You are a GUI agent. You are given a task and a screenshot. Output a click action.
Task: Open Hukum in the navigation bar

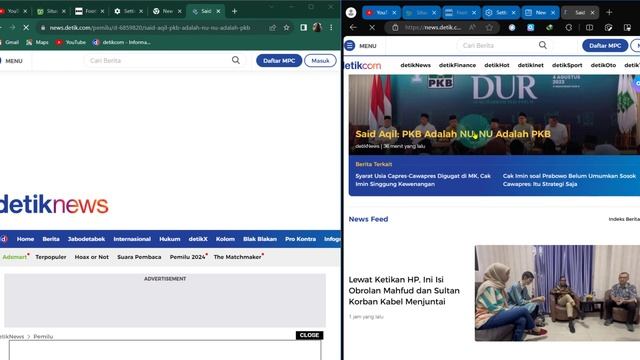(x=170, y=239)
